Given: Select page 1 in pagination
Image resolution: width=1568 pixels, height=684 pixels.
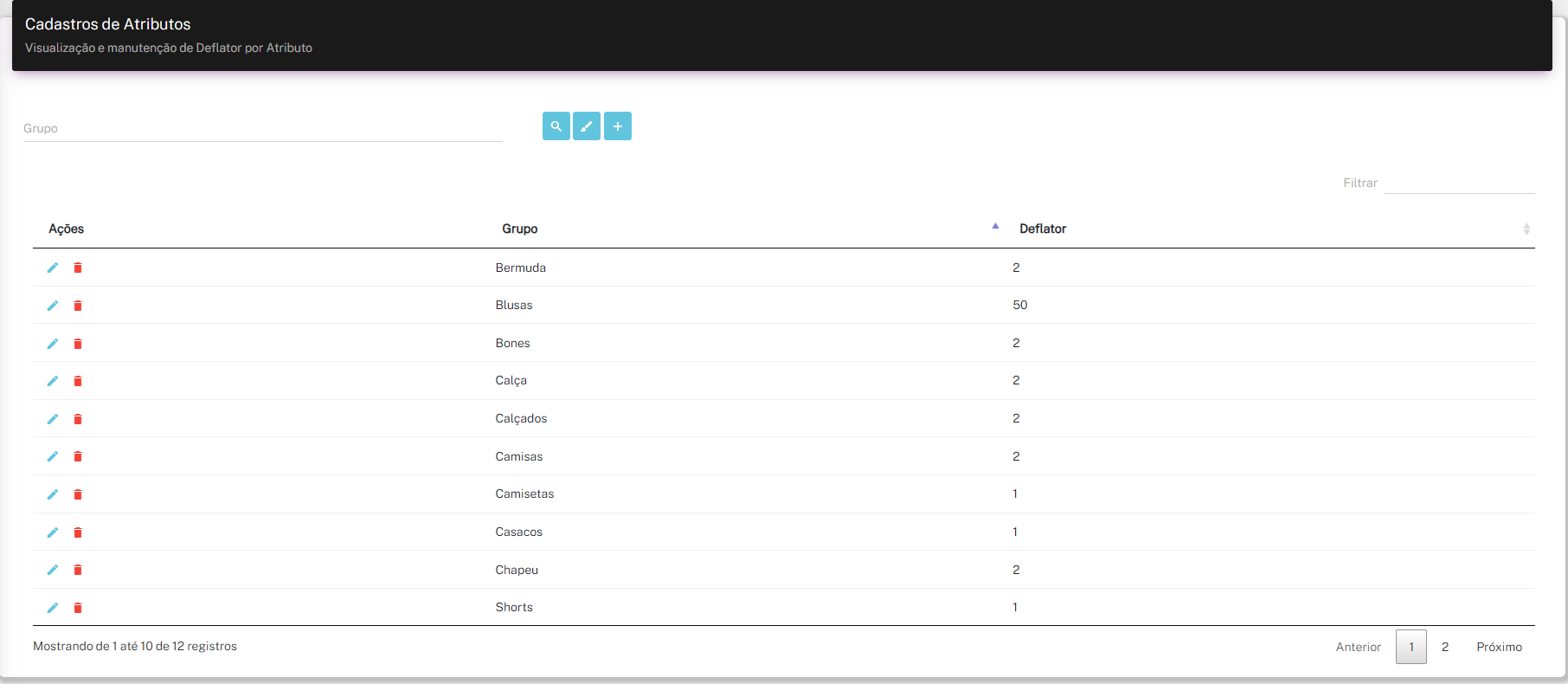Looking at the screenshot, I should (1411, 647).
